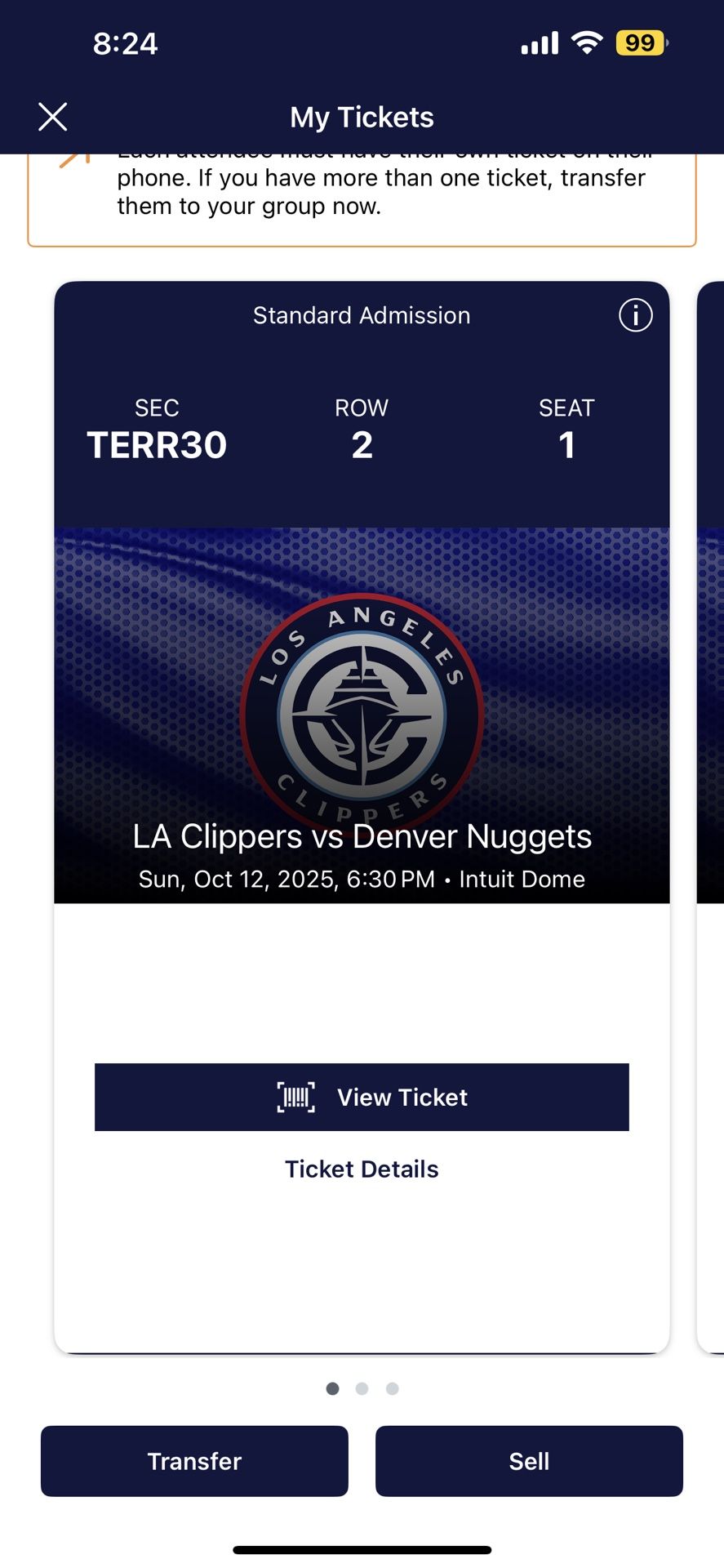Tap the TERR30 section label
724x1568 pixels.
click(157, 445)
